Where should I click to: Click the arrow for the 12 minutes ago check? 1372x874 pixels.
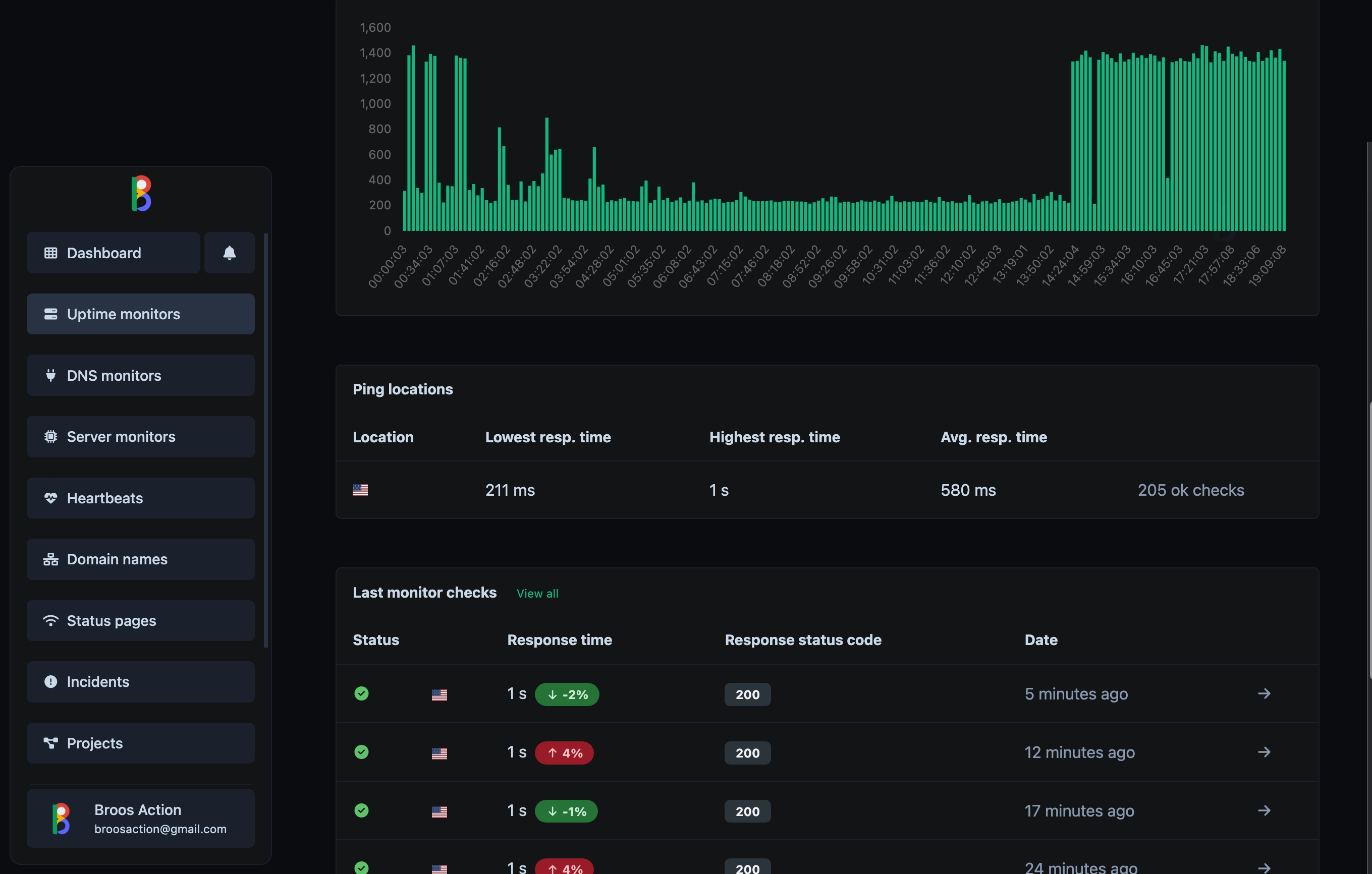(x=1264, y=752)
